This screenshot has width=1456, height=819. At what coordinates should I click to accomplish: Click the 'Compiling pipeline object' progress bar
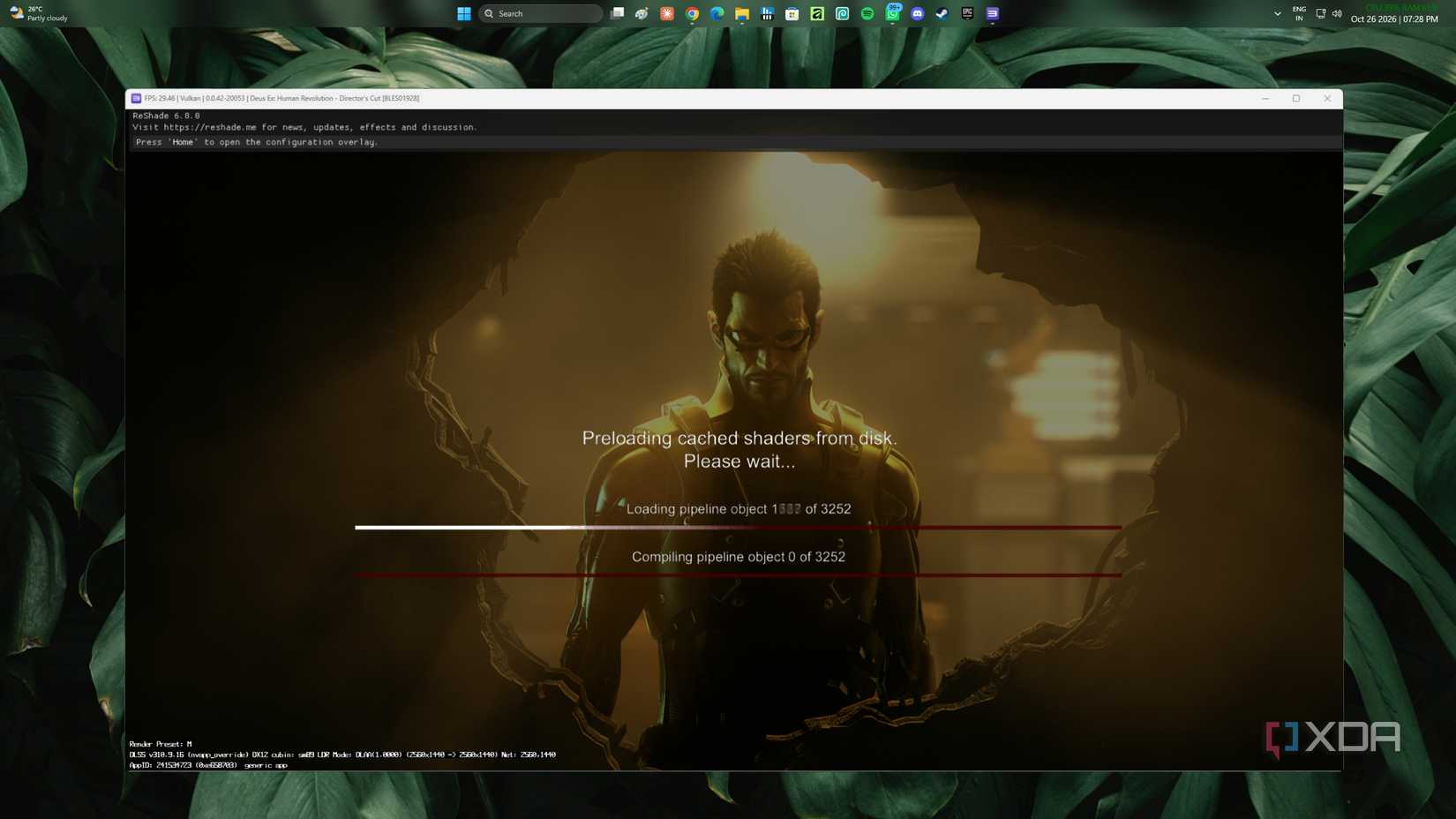point(738,575)
